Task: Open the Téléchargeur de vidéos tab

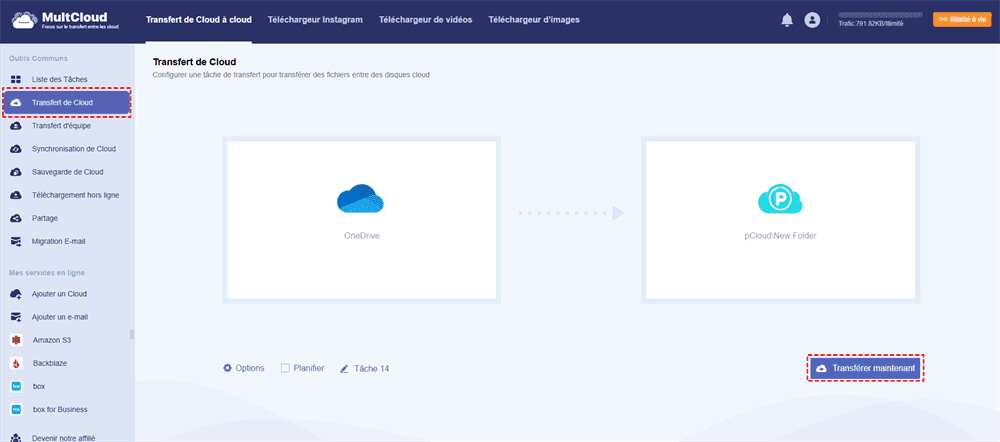Action: click(425, 20)
